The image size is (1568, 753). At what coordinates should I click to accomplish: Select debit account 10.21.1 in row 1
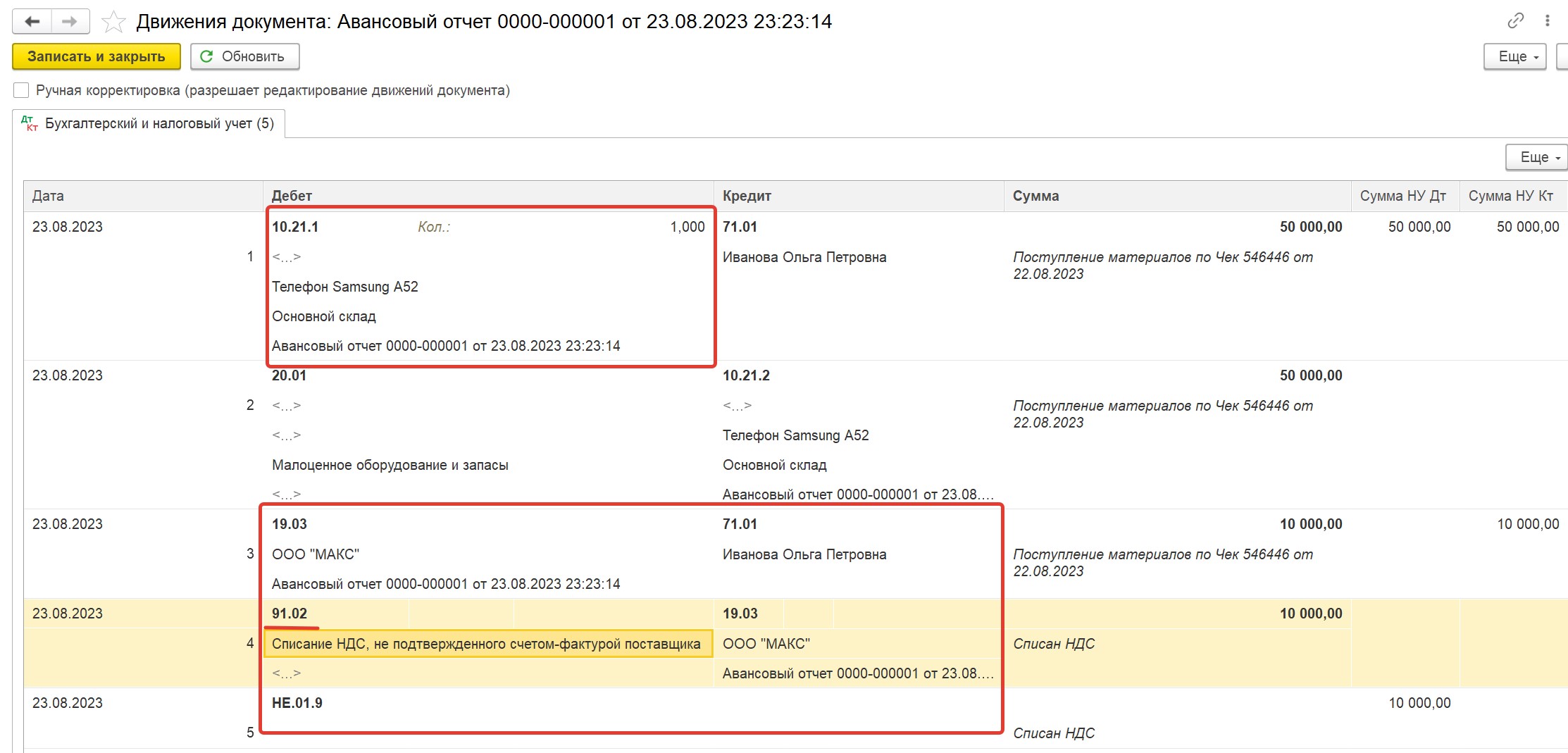295,227
